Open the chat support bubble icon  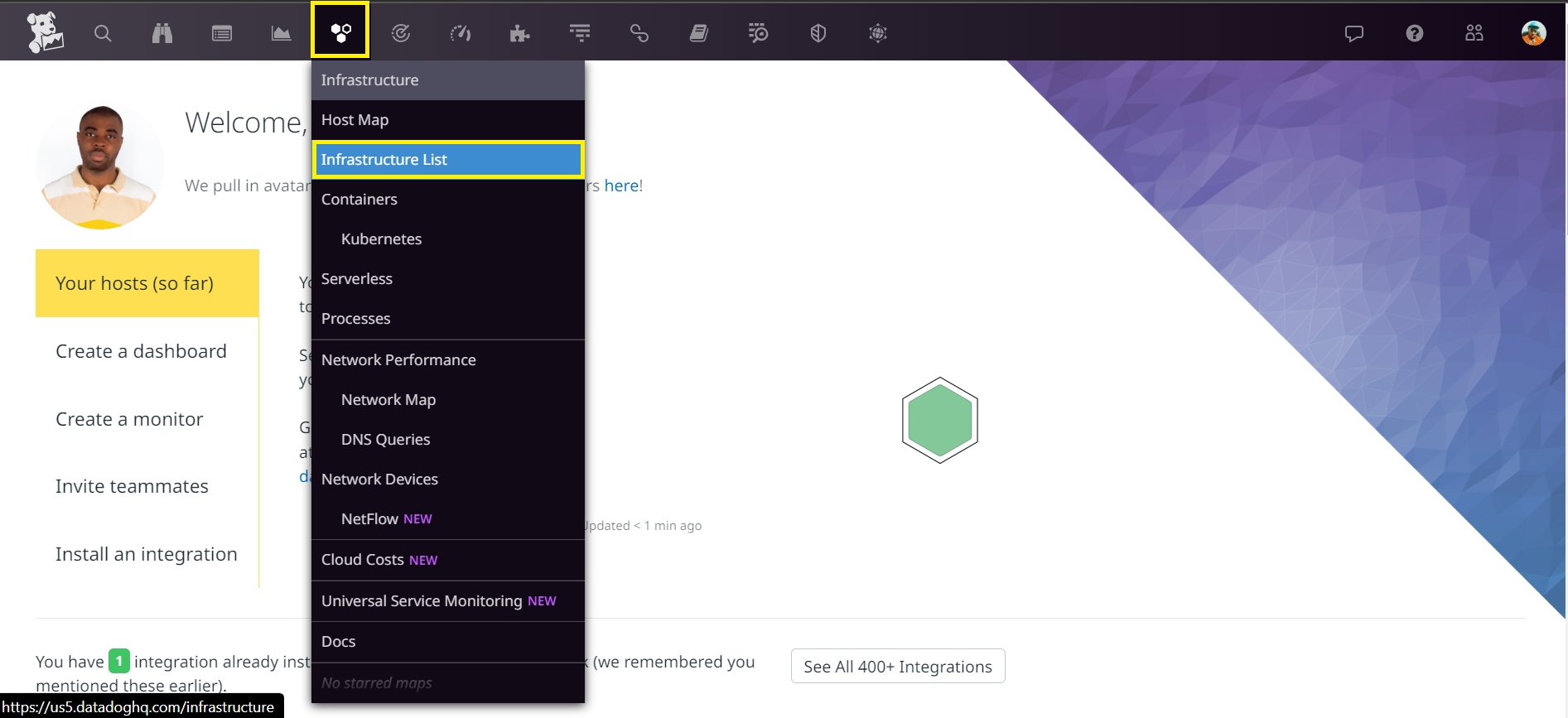(x=1354, y=33)
